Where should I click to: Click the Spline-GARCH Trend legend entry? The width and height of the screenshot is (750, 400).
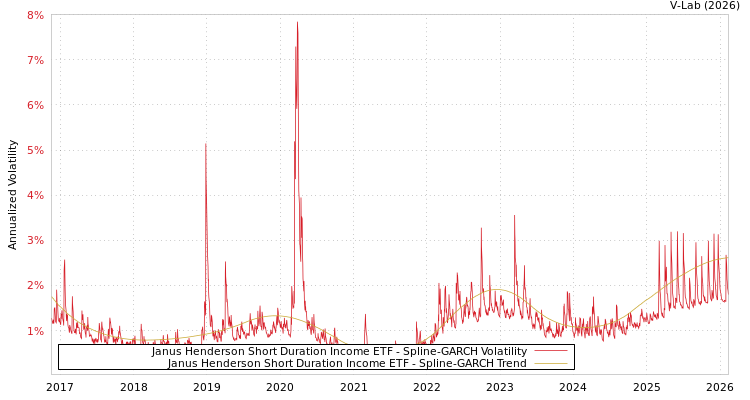347,363
